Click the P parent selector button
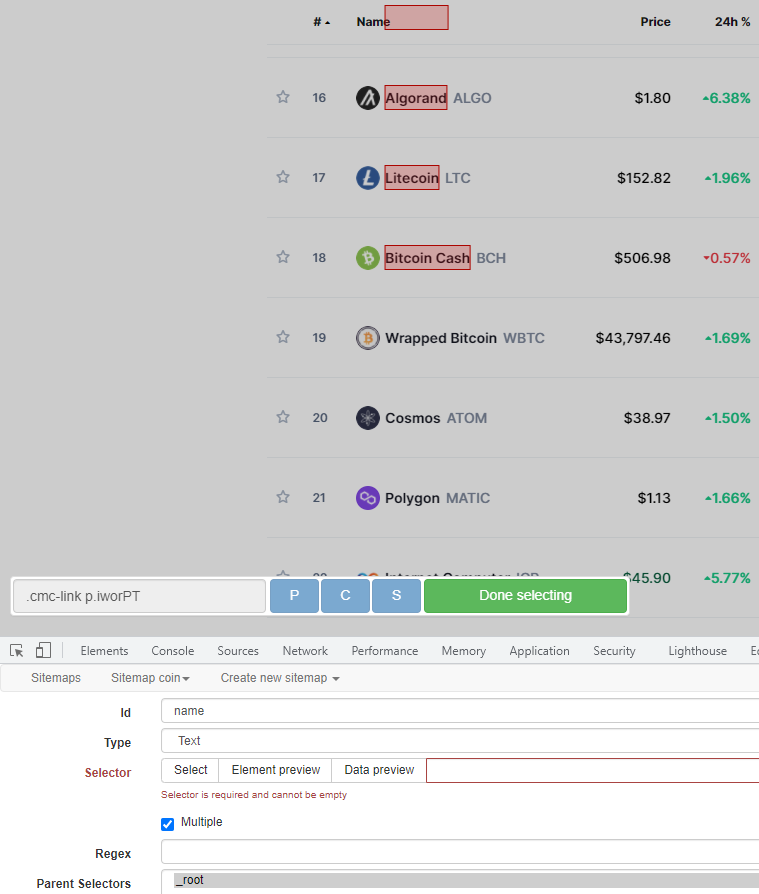The width and height of the screenshot is (759, 894). (x=294, y=596)
